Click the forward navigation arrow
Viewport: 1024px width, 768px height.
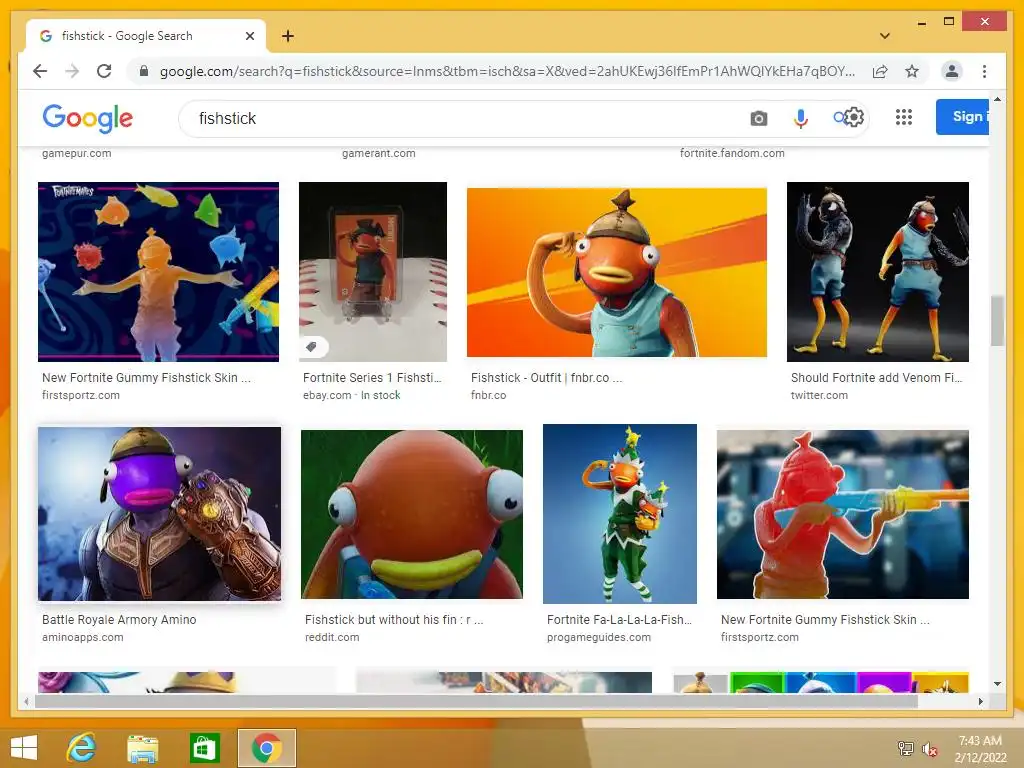click(x=72, y=71)
